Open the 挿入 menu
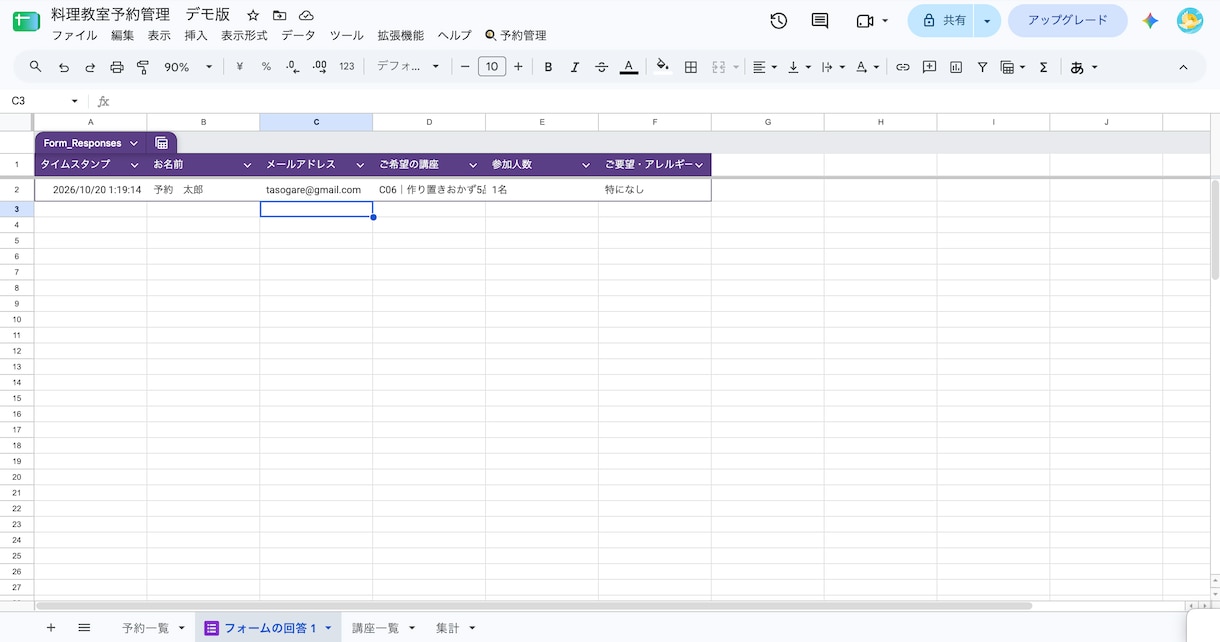Screen dimensions: 1220x642 point(196,35)
